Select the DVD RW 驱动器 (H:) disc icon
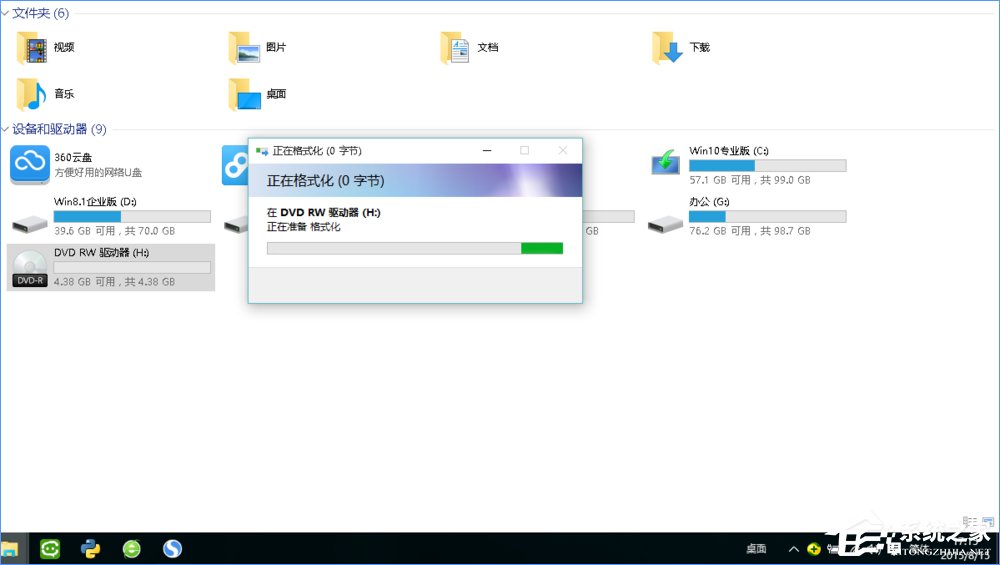Viewport: 1000px width, 565px height. coord(29,268)
